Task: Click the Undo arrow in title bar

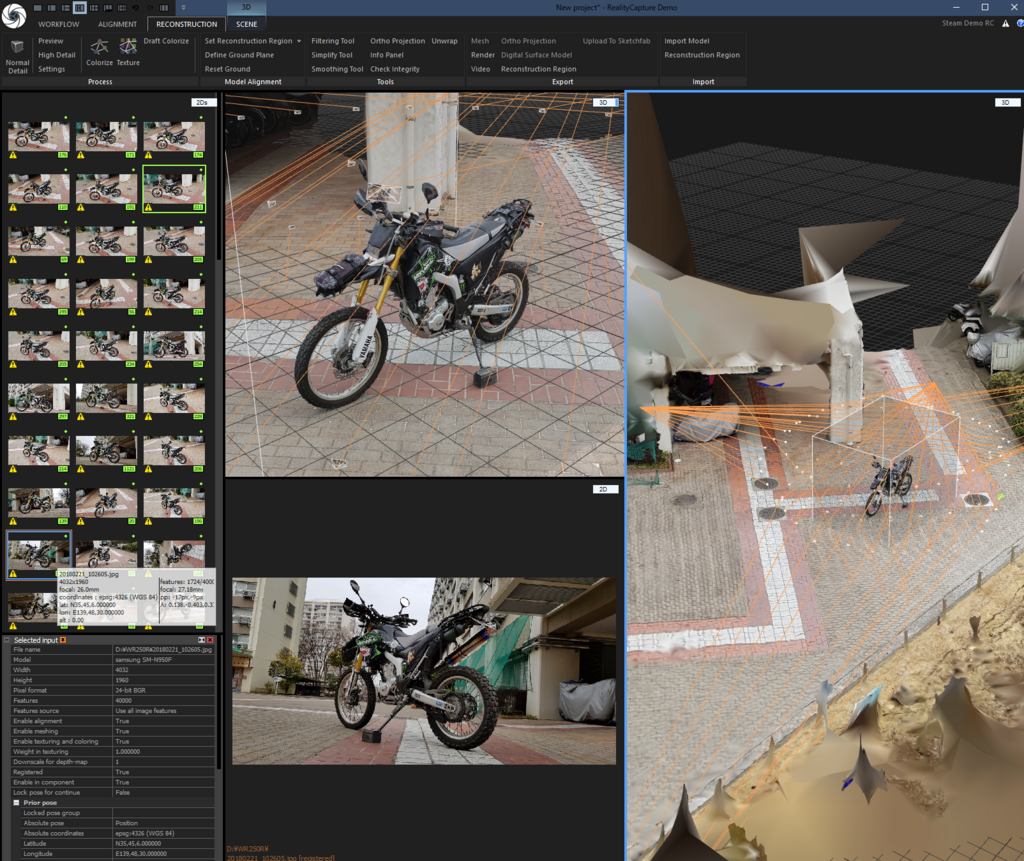Action: [x=135, y=8]
